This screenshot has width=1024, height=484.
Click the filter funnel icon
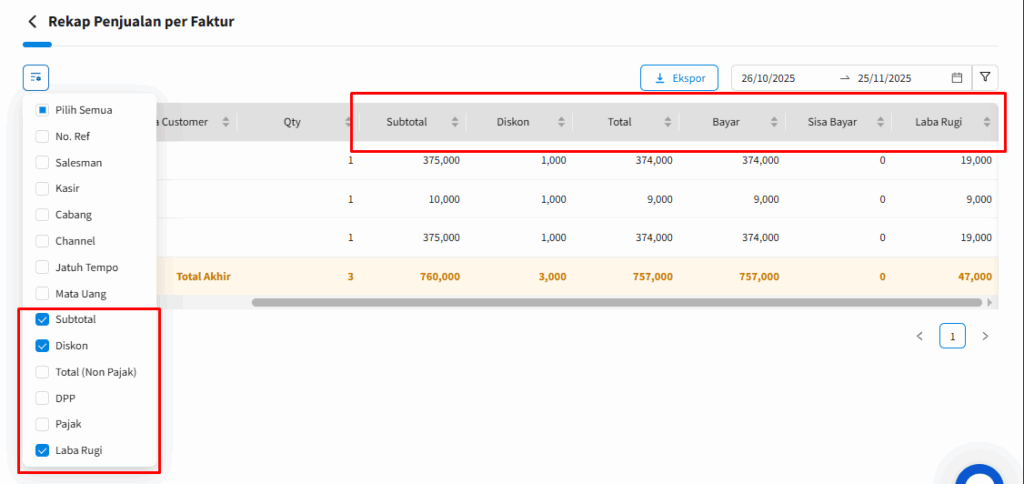coord(985,77)
